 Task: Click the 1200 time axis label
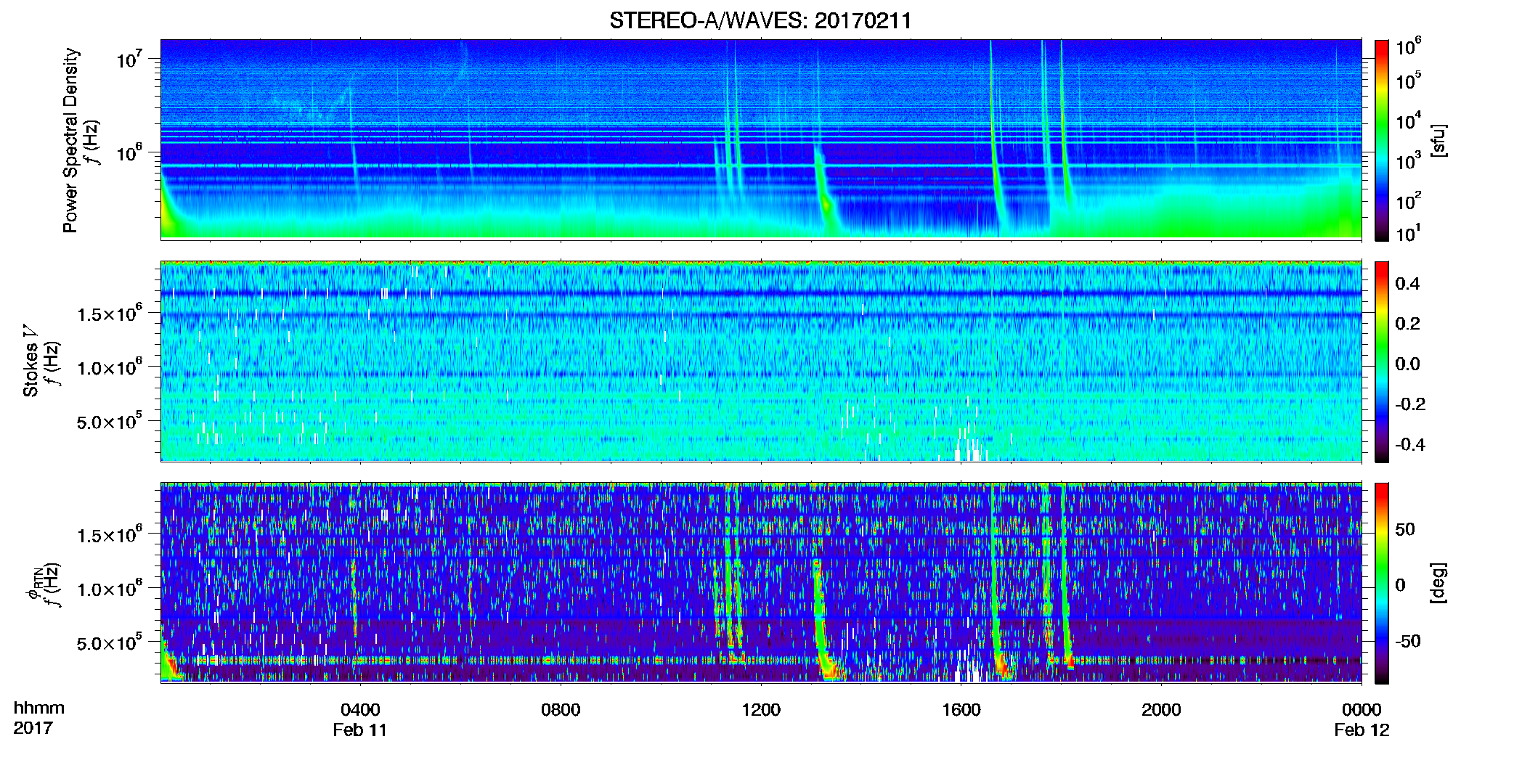click(x=761, y=709)
